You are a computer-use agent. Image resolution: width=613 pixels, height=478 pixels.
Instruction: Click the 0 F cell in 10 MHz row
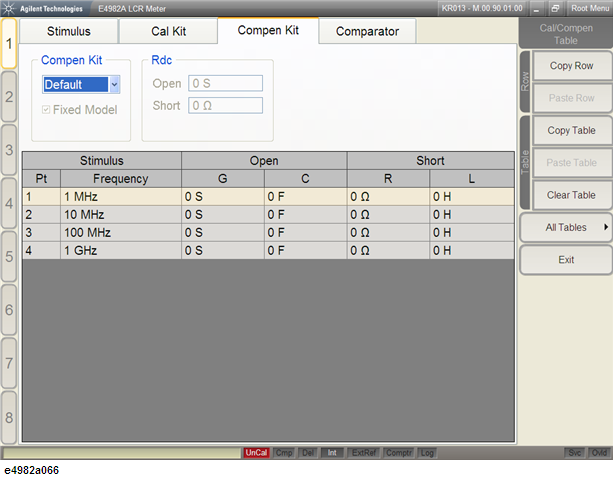[x=305, y=215]
